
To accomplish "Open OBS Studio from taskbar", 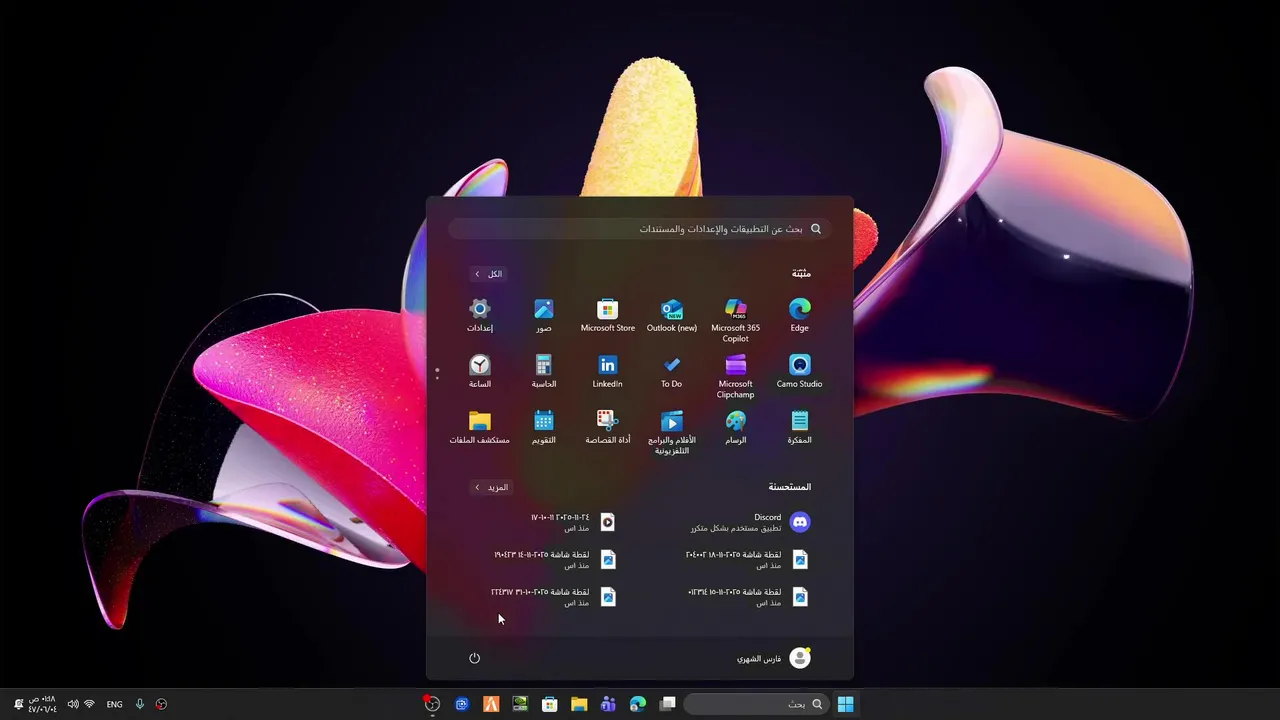I will click(x=432, y=704).
